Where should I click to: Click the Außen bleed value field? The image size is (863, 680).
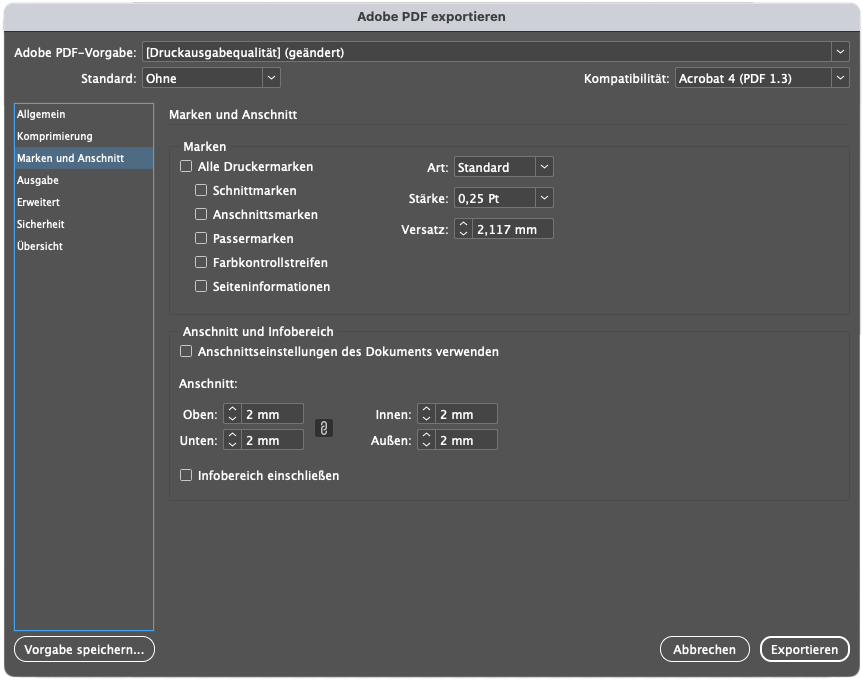pyautogui.click(x=467, y=440)
